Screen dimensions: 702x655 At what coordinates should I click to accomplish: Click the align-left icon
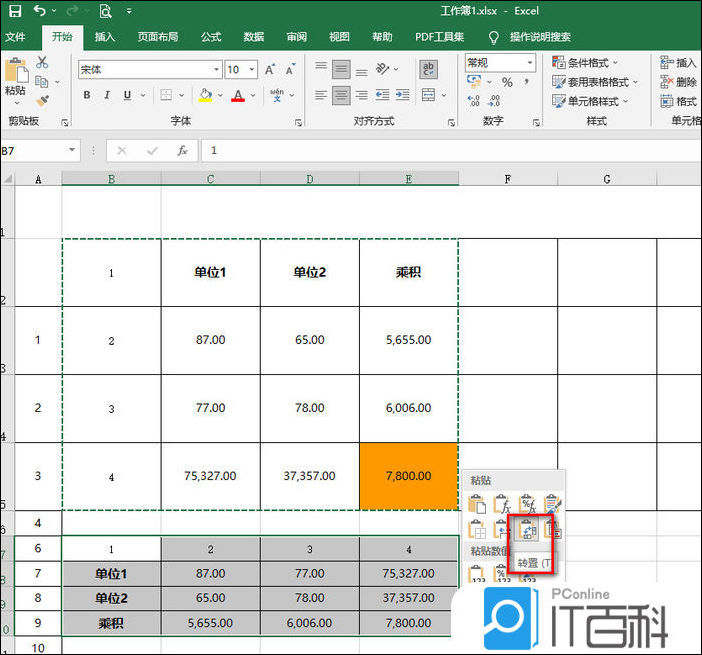321,95
